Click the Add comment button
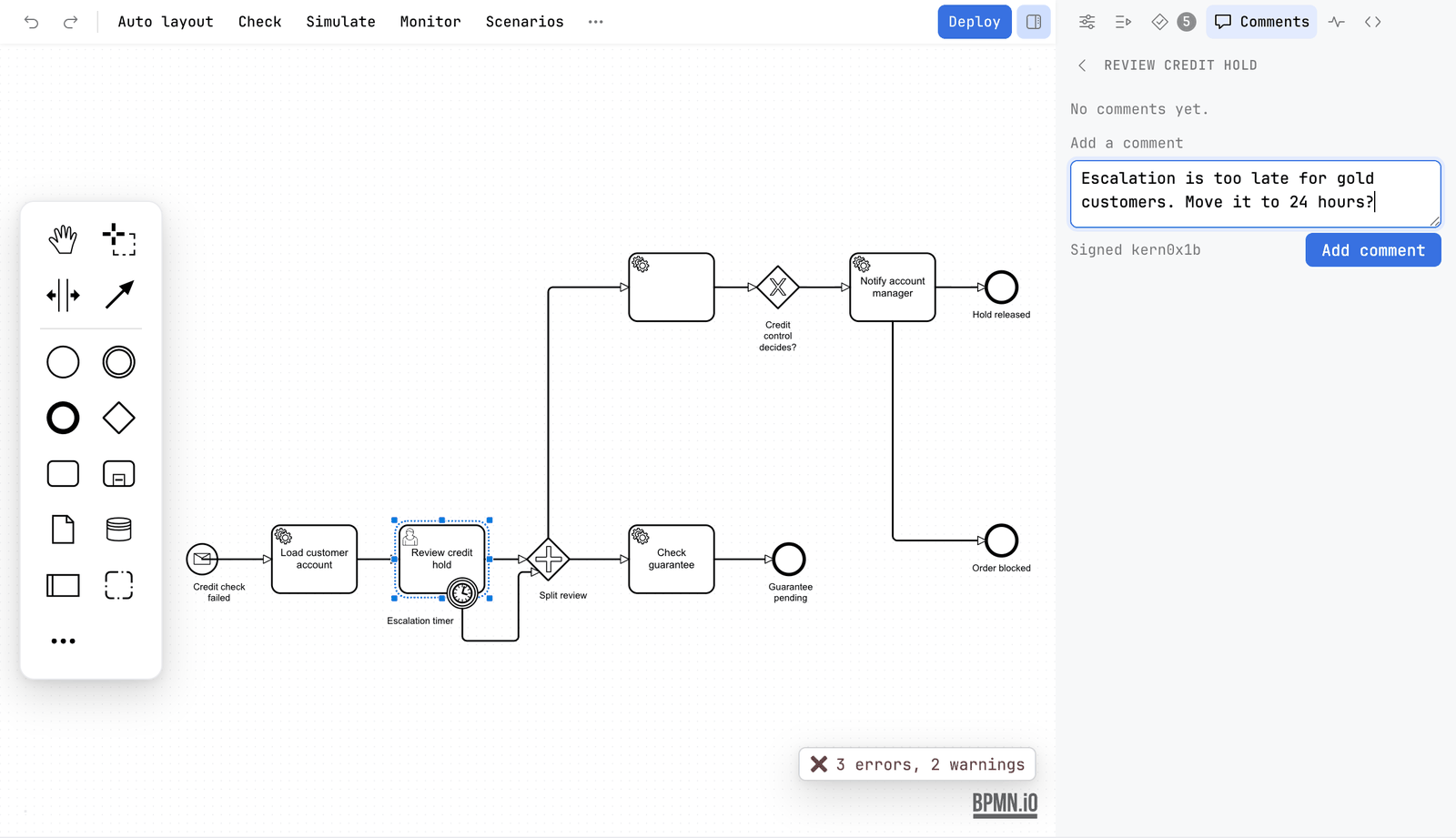Viewport: 1456px width, 838px height. tap(1373, 250)
